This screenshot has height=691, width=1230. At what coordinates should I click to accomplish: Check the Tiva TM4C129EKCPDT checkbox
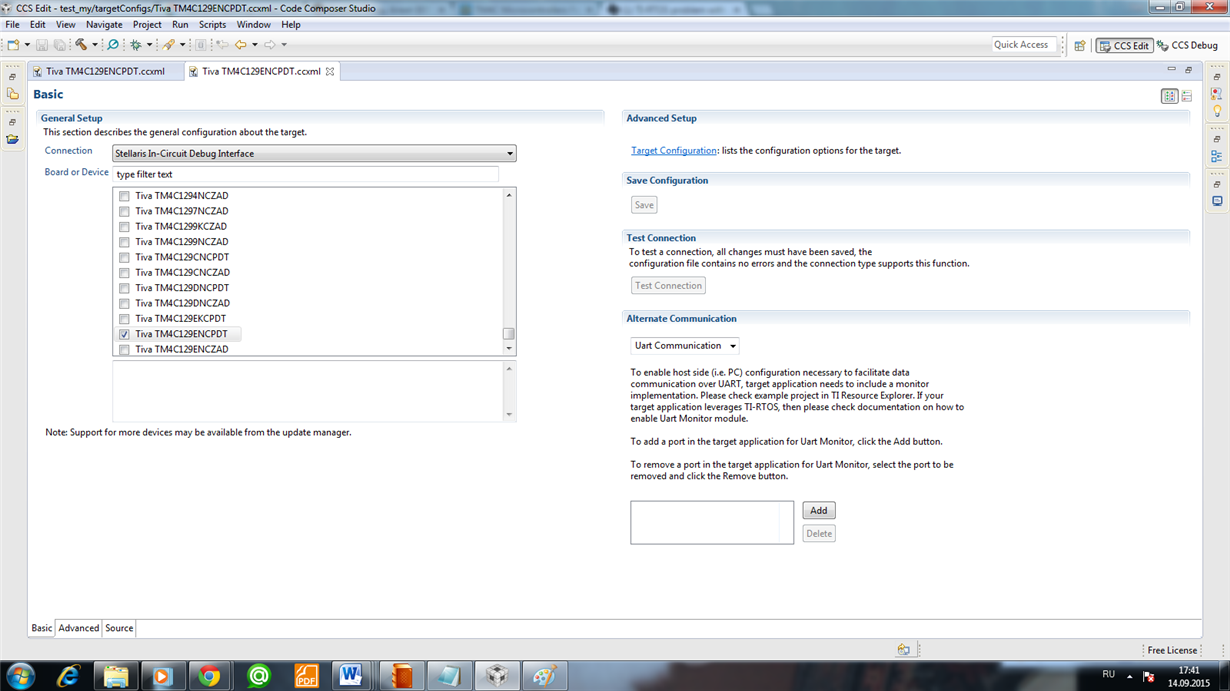124,319
